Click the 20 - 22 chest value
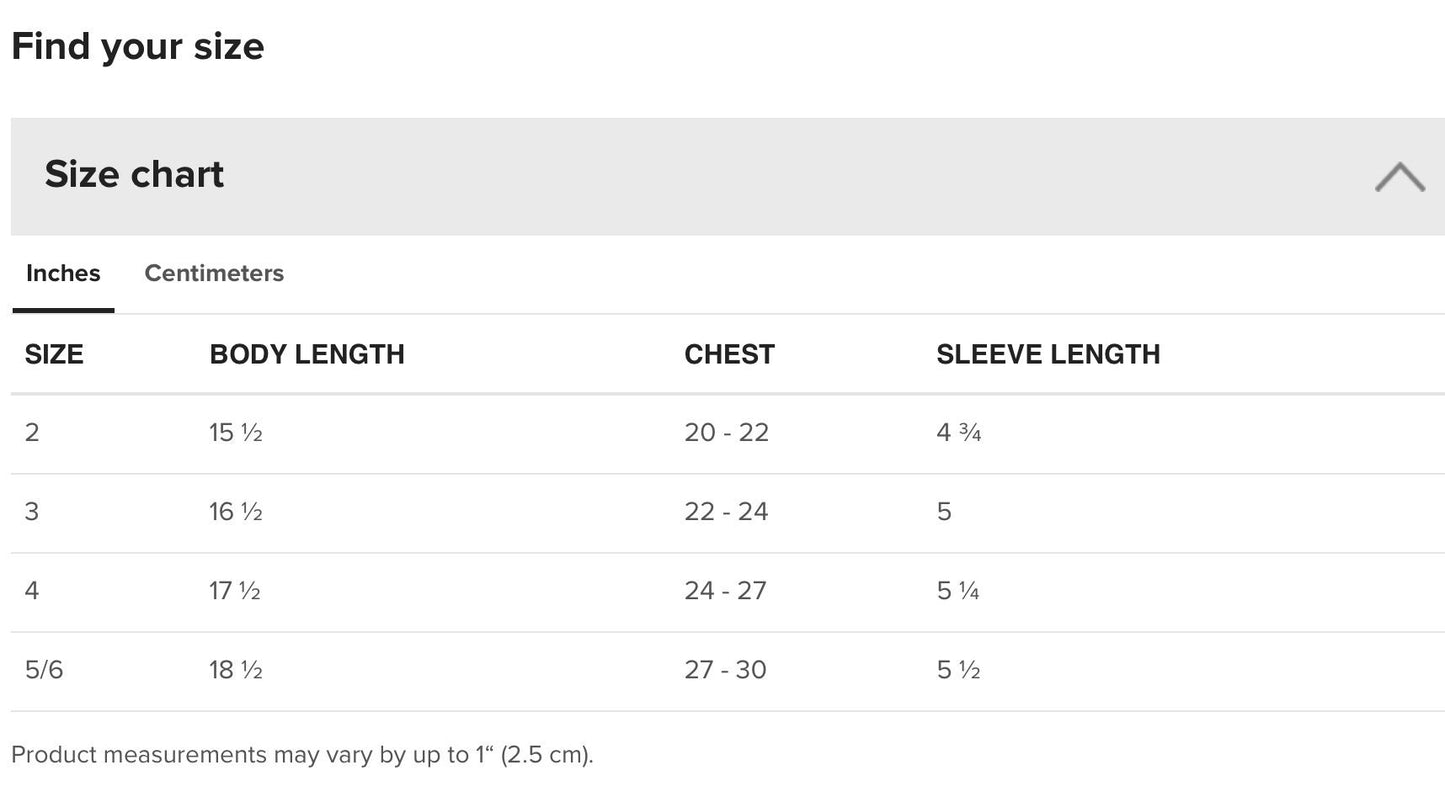This screenshot has width=1445, height=797. [x=727, y=433]
